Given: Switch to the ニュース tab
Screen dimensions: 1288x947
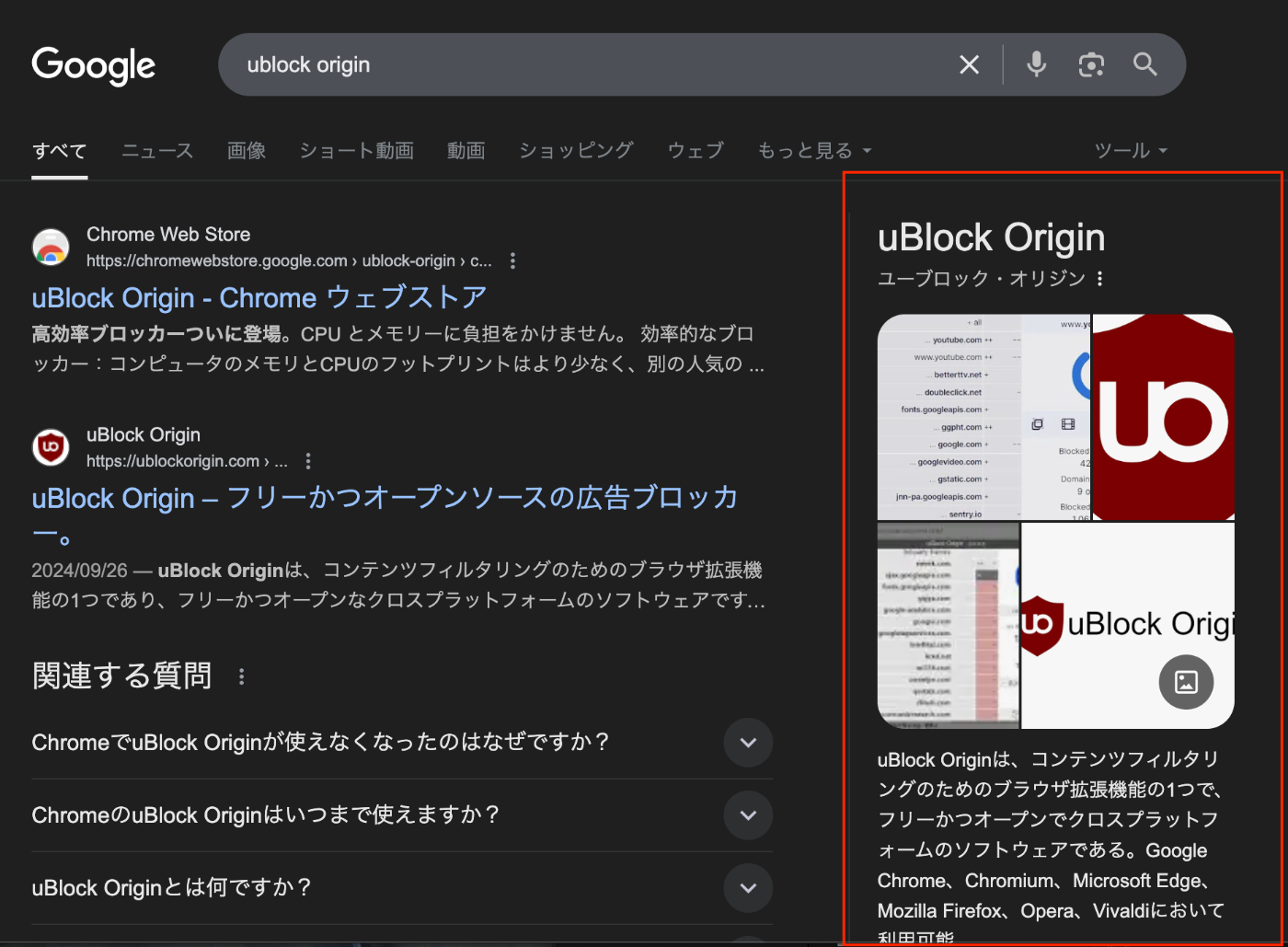Looking at the screenshot, I should click(x=157, y=150).
